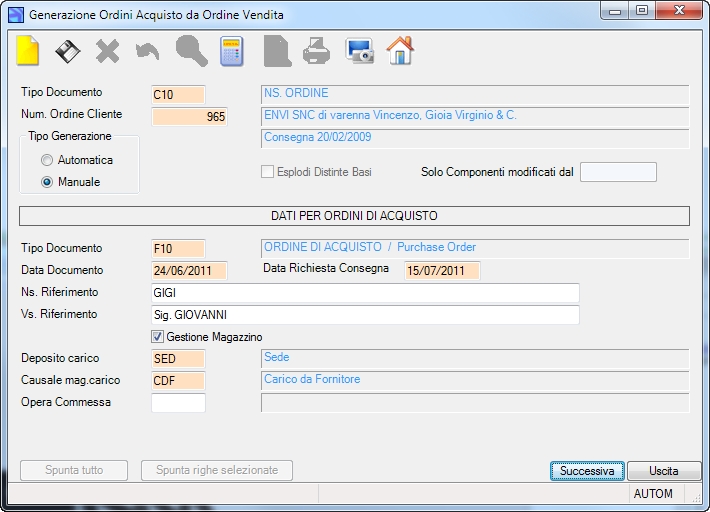
Task: Click the home house icon
Action: pyautogui.click(x=400, y=51)
